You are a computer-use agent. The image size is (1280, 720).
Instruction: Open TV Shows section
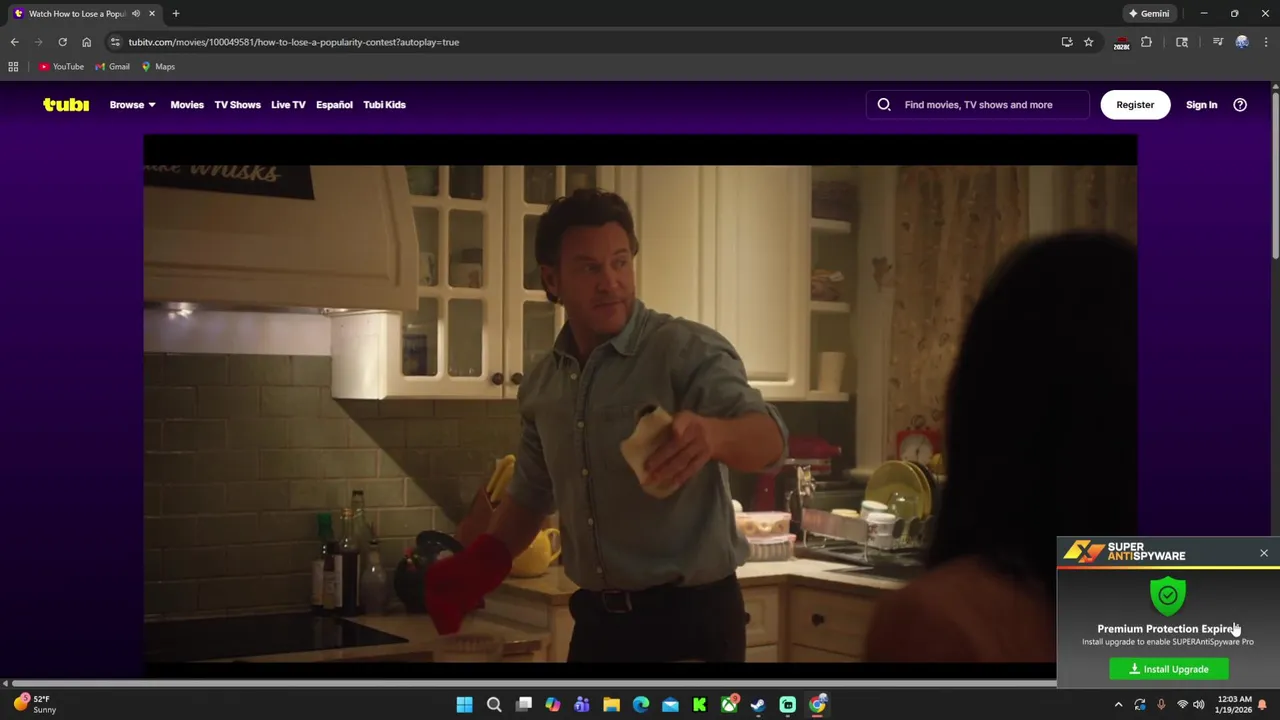click(x=237, y=104)
